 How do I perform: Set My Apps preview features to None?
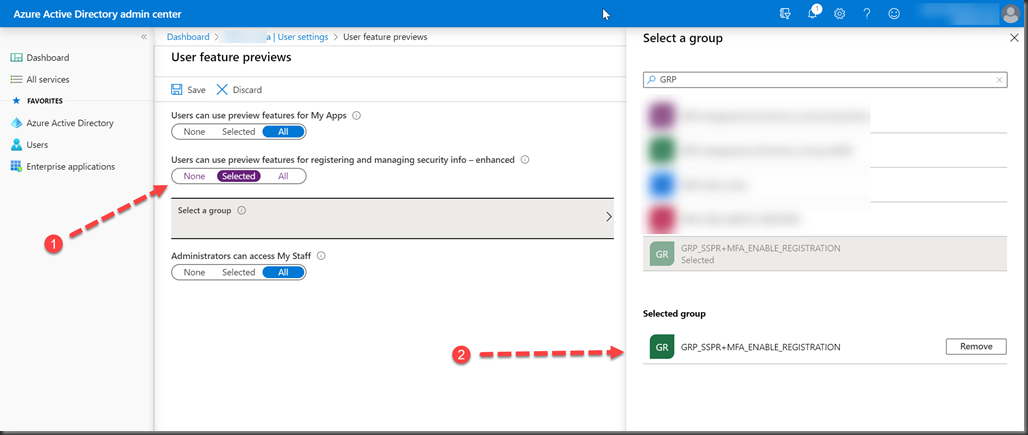click(194, 132)
